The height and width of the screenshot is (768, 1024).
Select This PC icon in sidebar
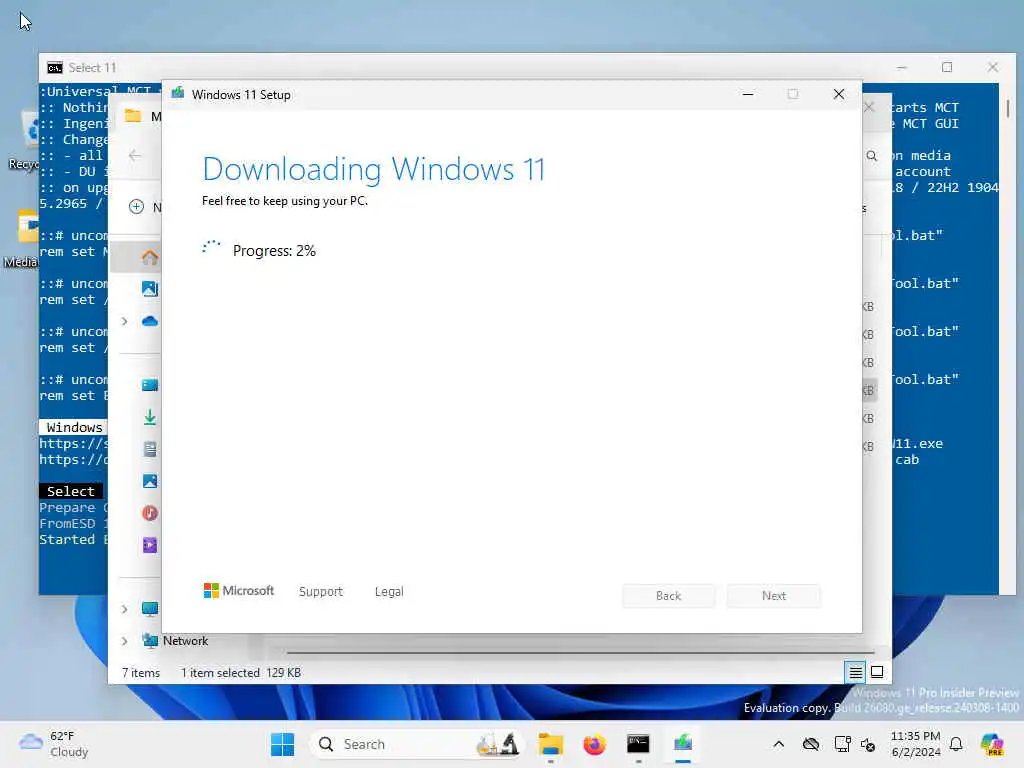150,609
